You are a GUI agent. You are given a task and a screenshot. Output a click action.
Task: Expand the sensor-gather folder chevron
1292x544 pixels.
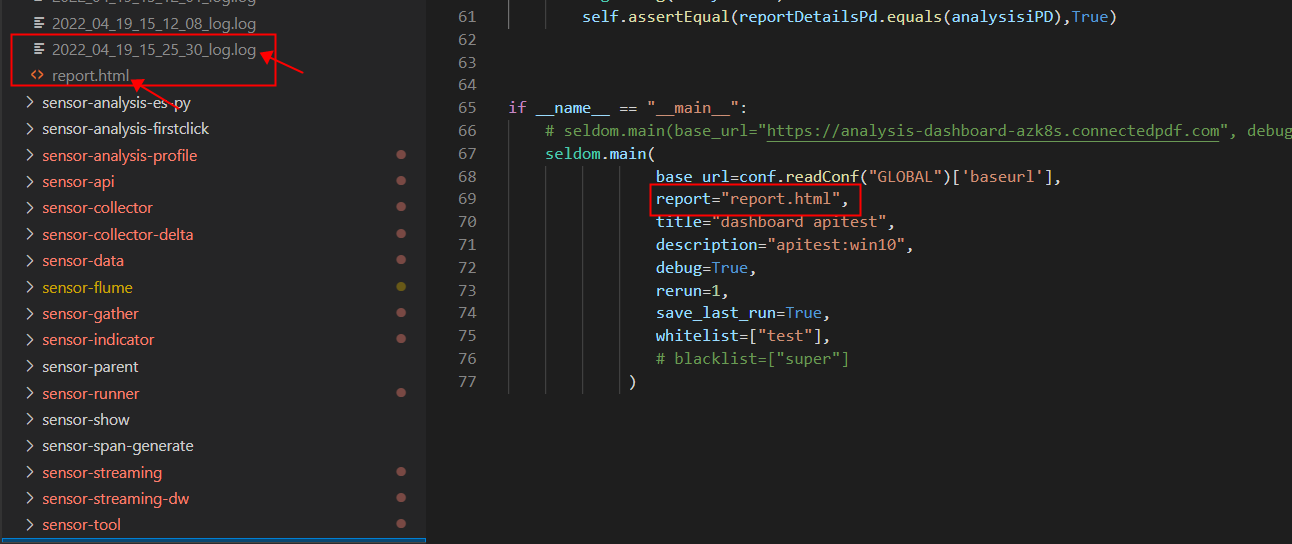click(30, 313)
